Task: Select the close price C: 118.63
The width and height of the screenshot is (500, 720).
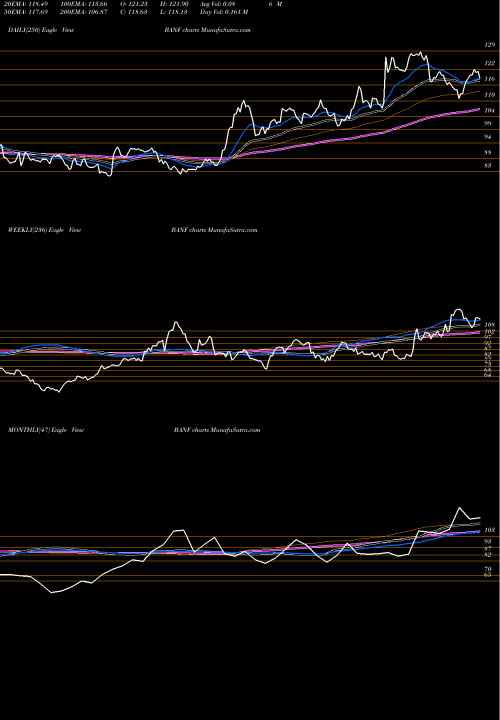Action: coord(134,12)
